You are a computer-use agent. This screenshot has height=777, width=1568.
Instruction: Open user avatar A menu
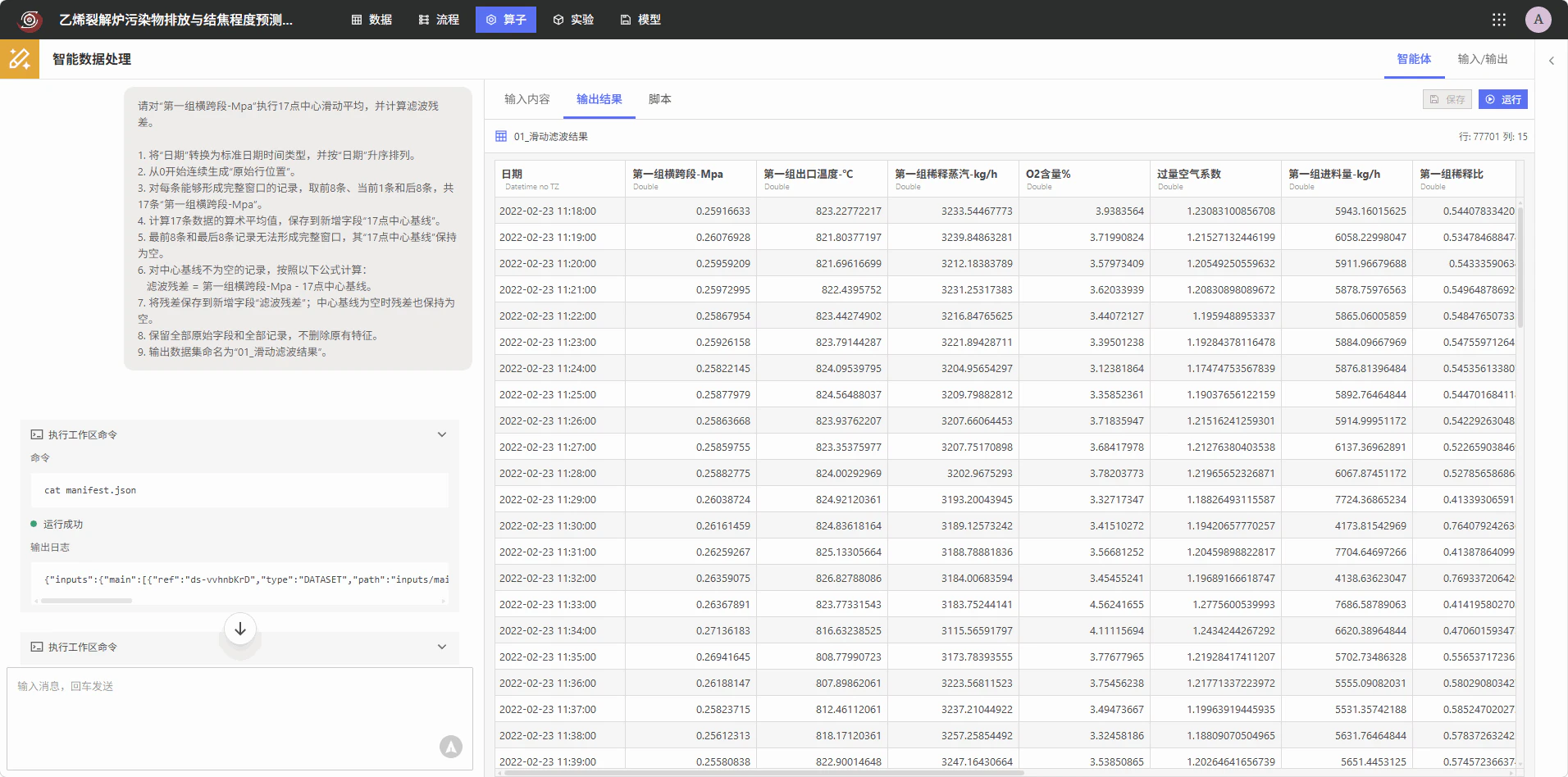point(1538,20)
